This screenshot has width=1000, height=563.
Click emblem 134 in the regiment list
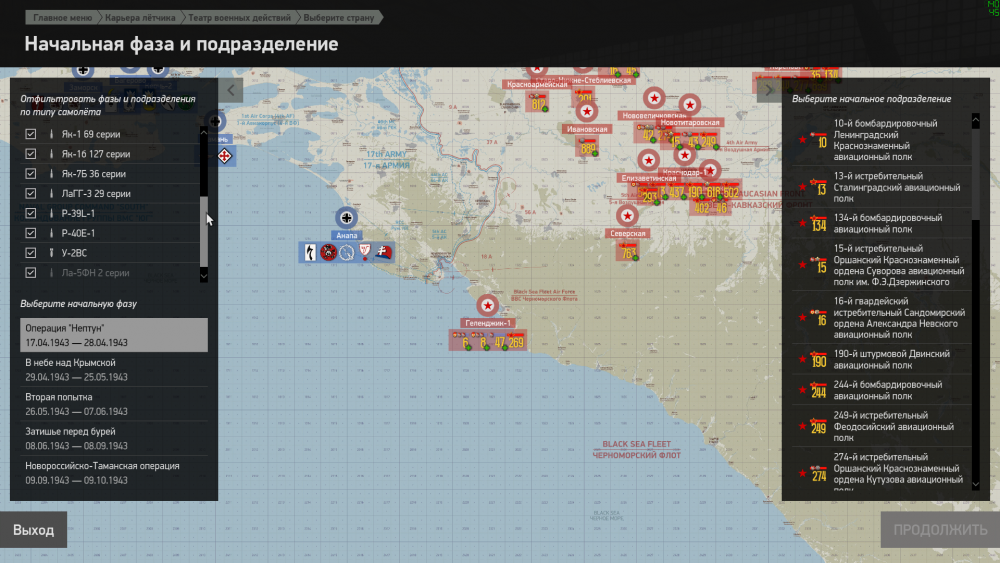pos(818,223)
